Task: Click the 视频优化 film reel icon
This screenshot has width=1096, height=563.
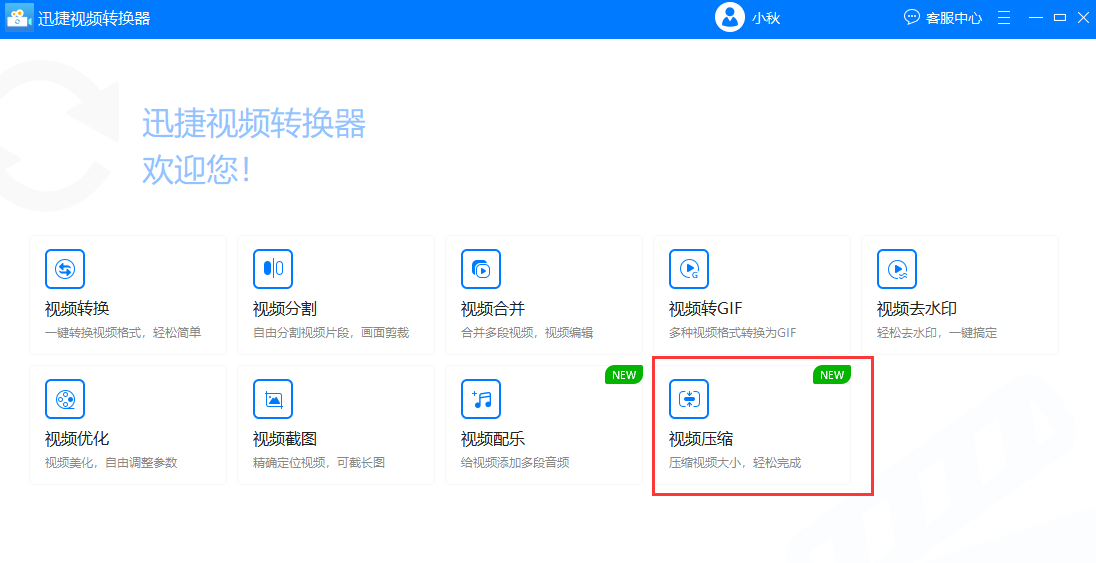Action: 65,399
